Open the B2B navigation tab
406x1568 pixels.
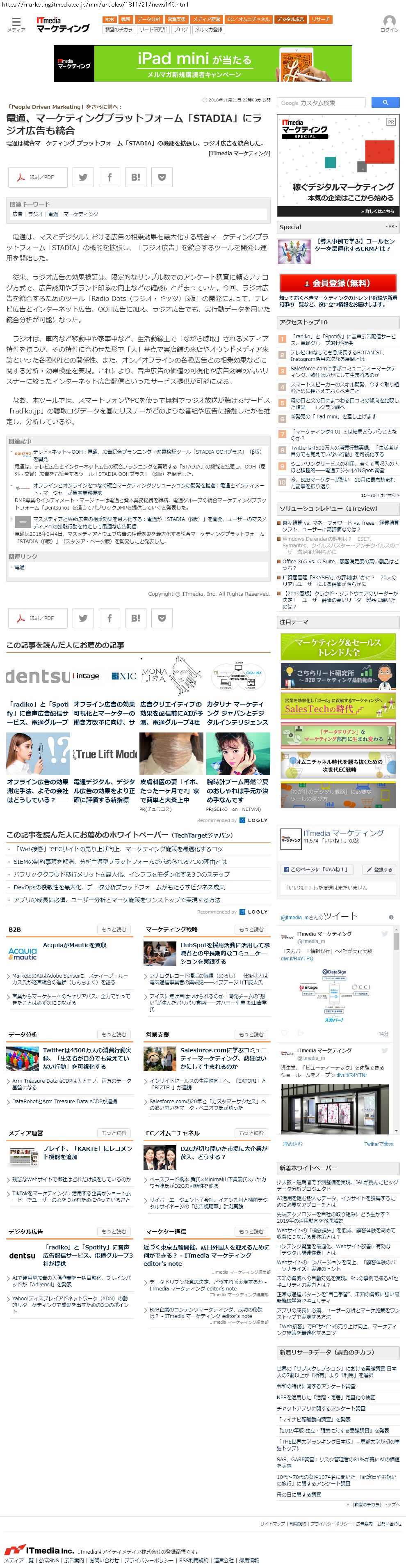109,19
